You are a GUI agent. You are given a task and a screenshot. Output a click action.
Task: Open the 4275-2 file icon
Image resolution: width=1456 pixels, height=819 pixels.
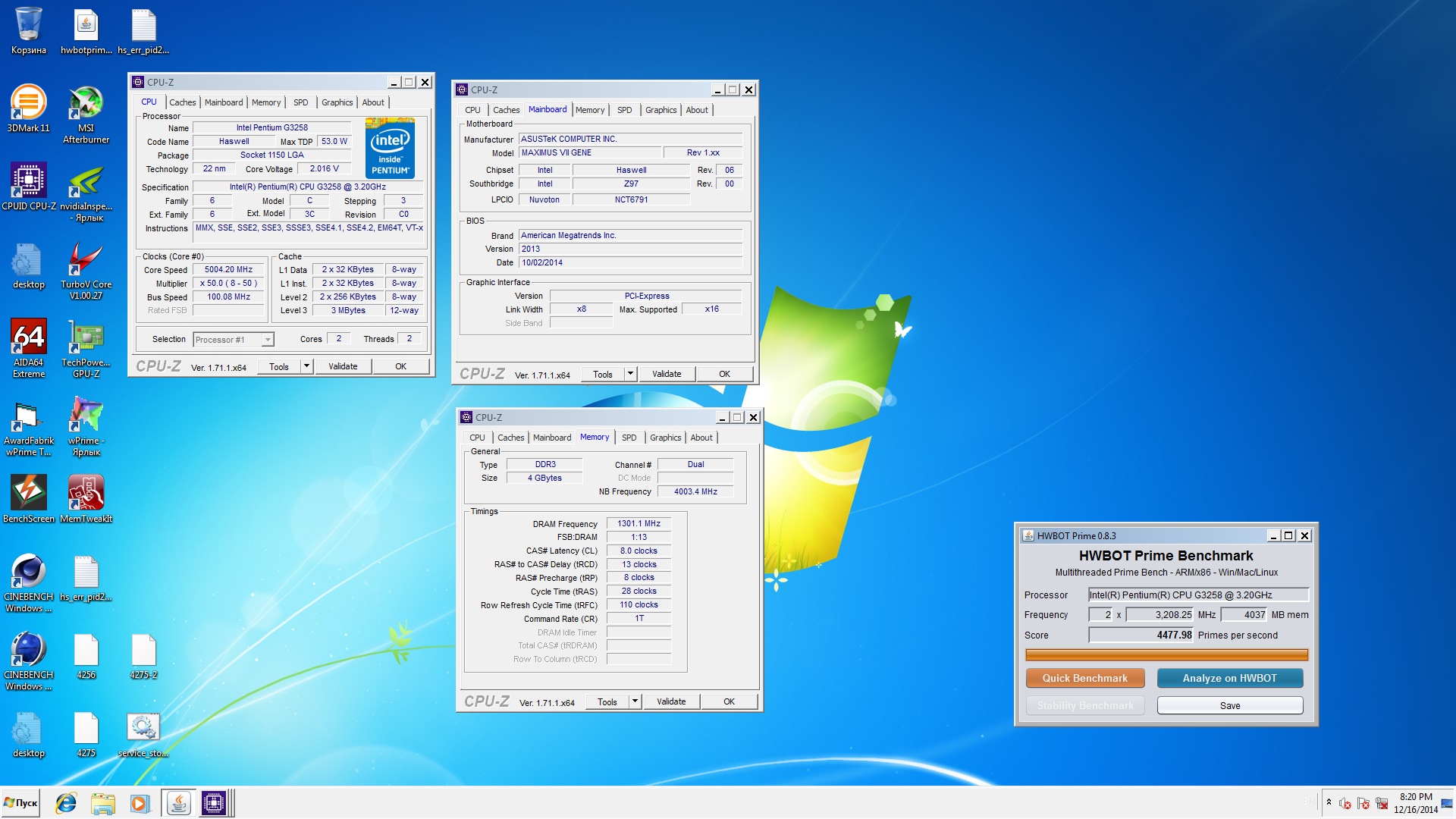click(x=143, y=656)
